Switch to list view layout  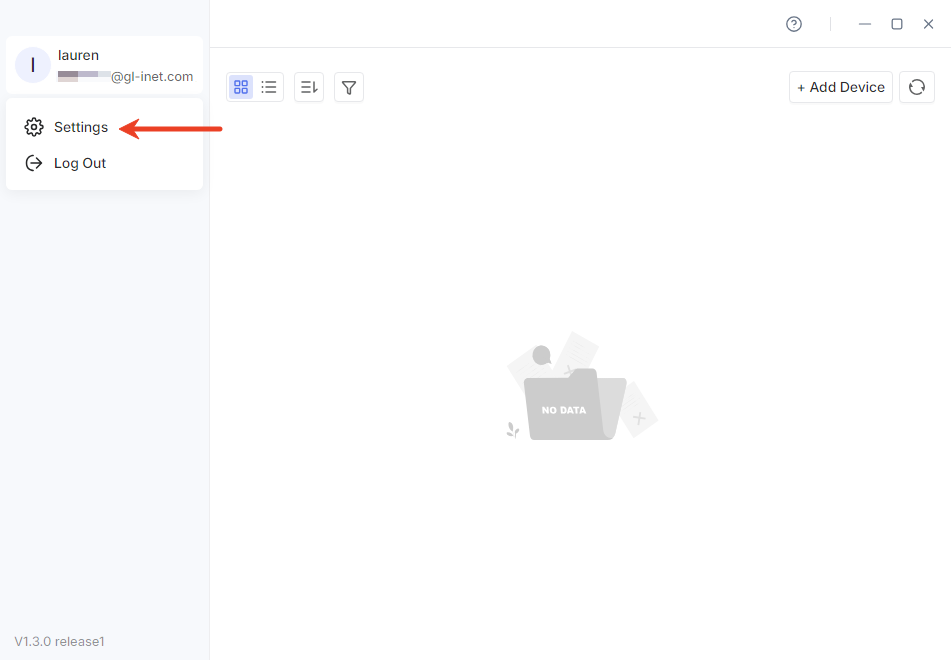coord(269,87)
